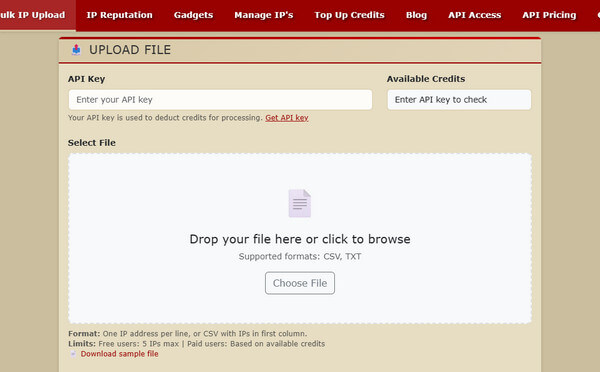Click the Available Credits field
This screenshot has width=600, height=372.
pos(459,100)
